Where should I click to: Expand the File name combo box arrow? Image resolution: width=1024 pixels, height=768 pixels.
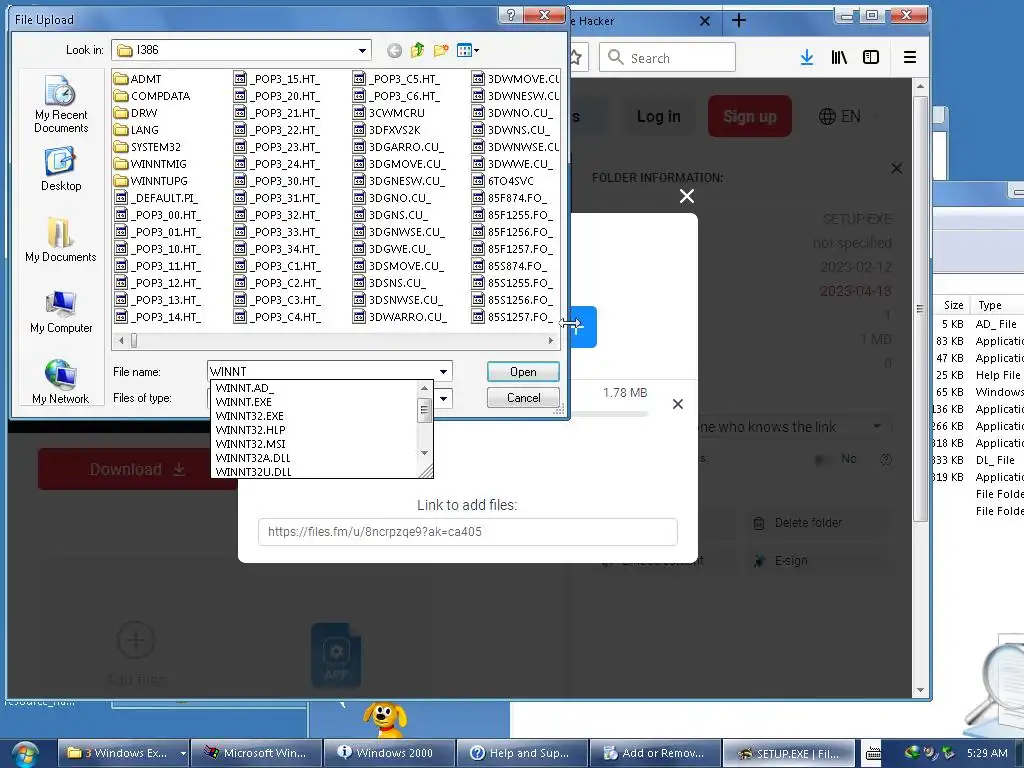[443, 372]
